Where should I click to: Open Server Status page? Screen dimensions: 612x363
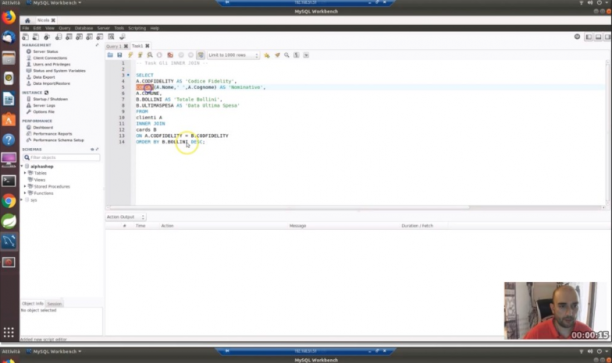click(45, 52)
